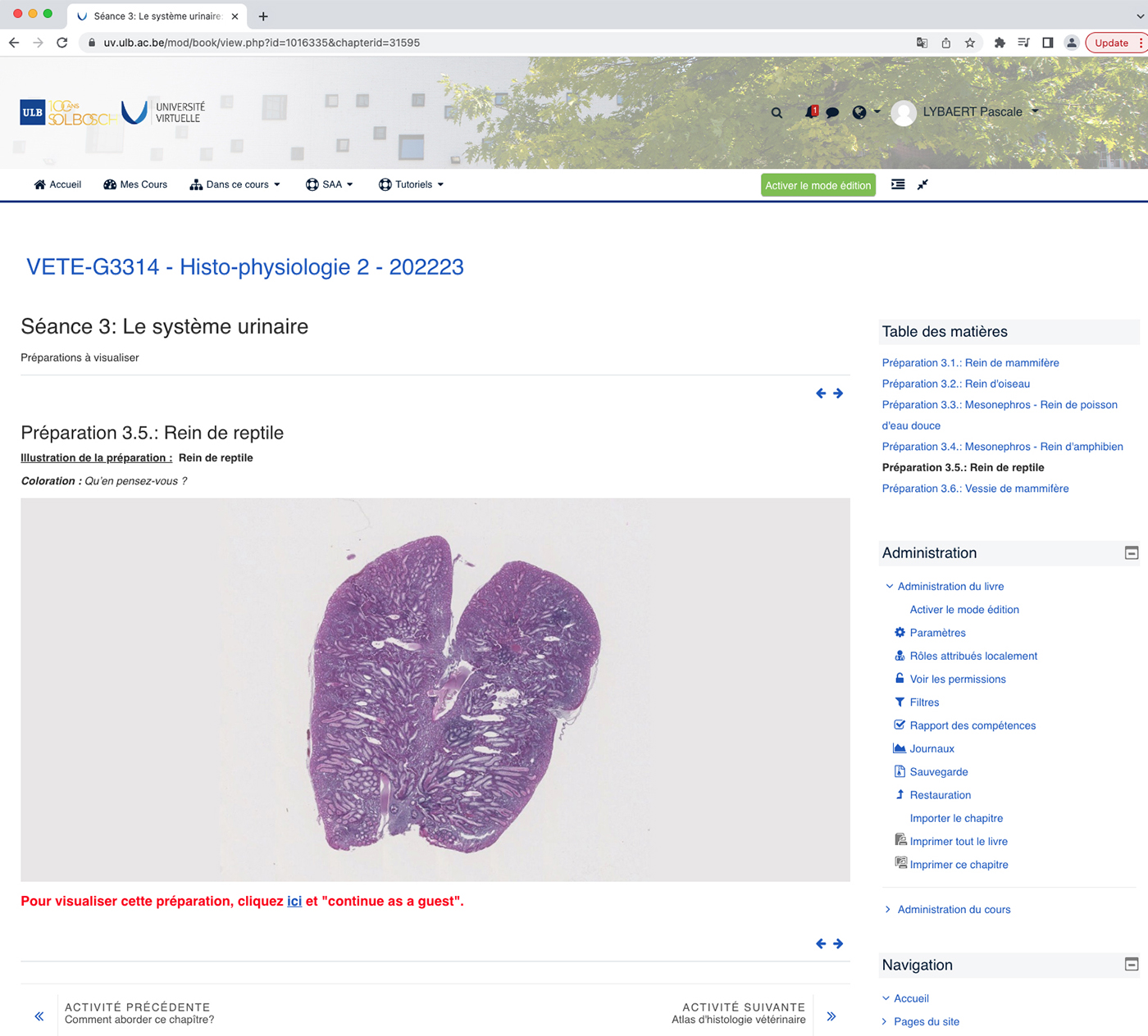Expand the Dans ce cours dropdown
Screen dimensions: 1148x1036
coord(235,184)
